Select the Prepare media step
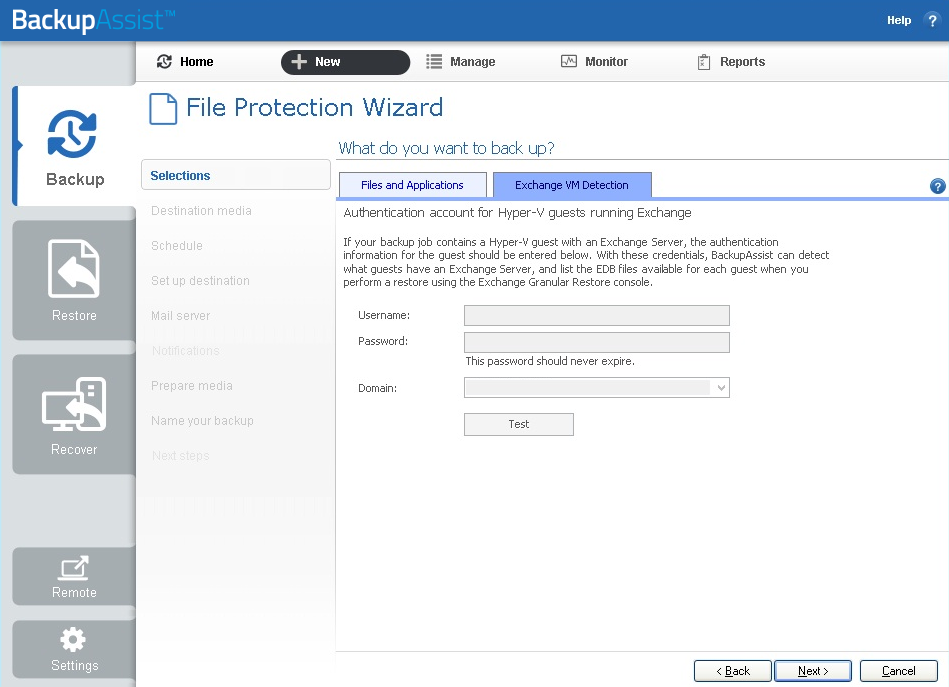Screen dimensions: 949x687 (x=192, y=386)
